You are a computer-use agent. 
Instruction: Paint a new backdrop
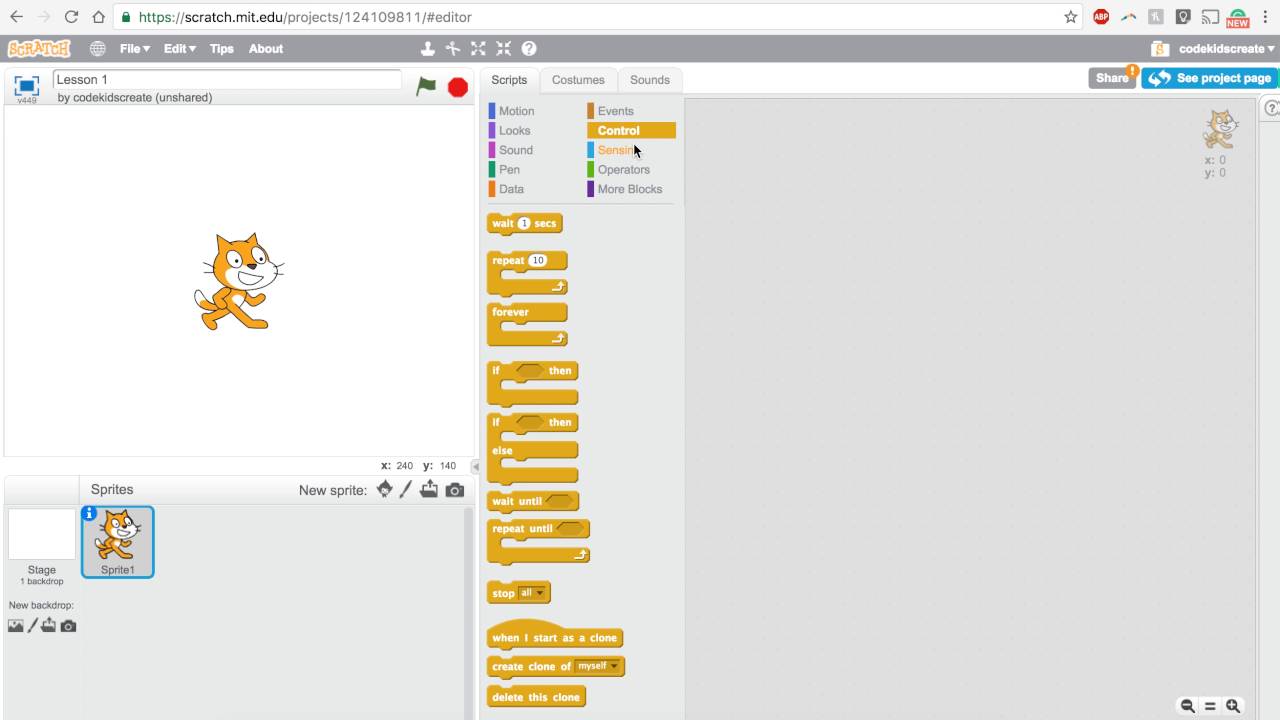32,626
